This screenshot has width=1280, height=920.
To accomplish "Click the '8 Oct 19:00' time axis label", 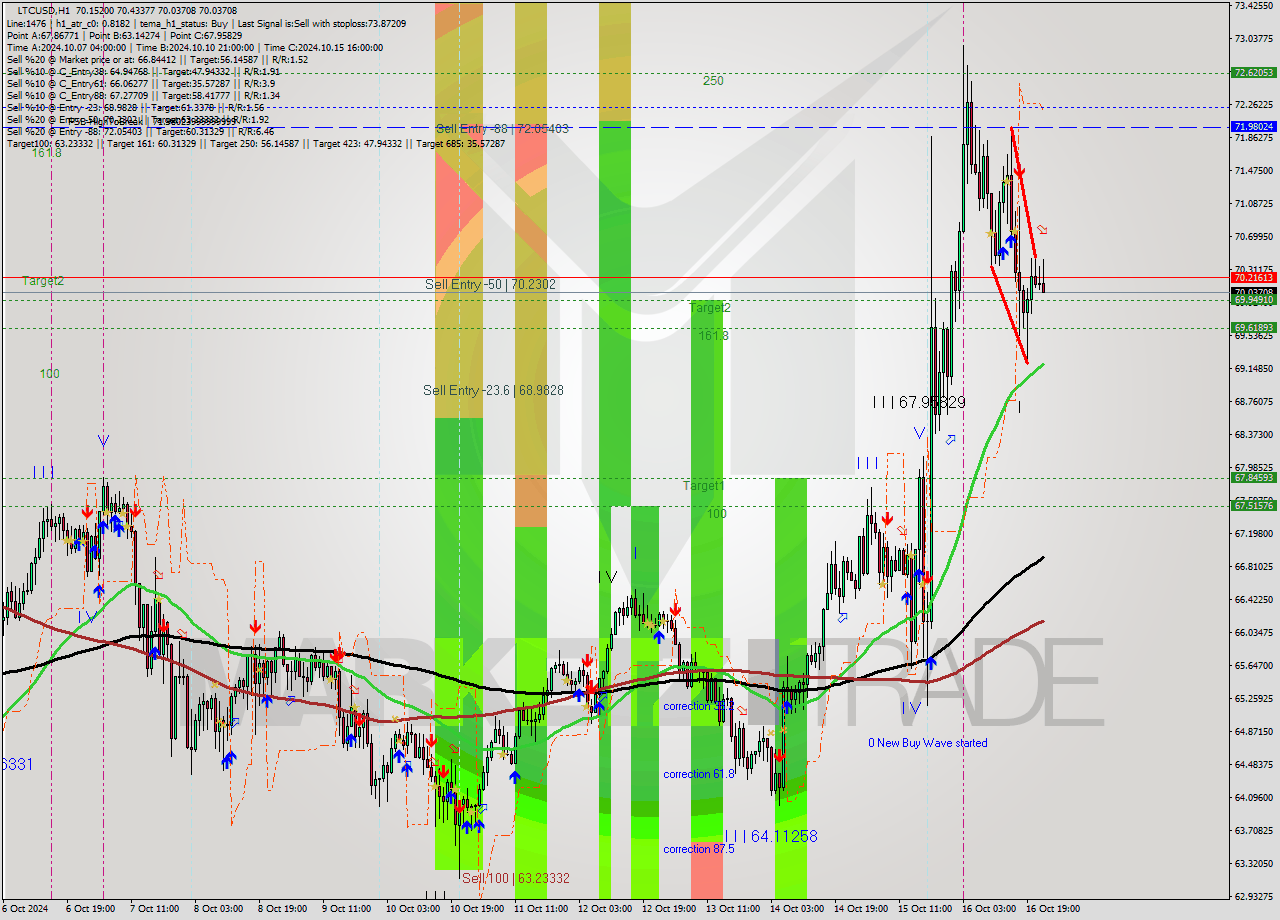I will [283, 909].
